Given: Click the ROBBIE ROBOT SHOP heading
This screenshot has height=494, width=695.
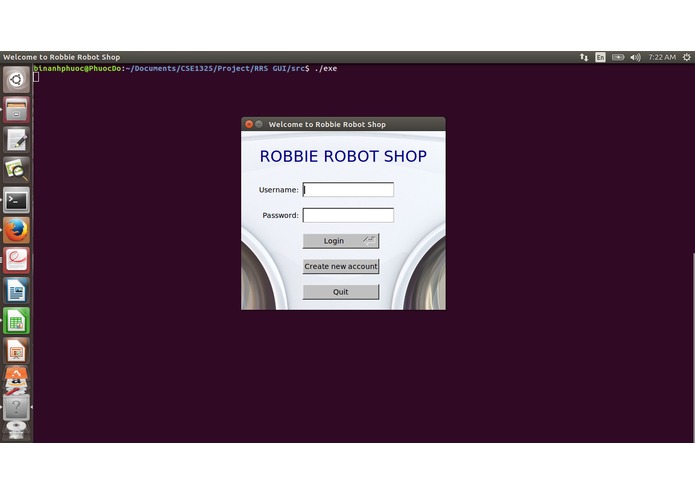Looking at the screenshot, I should tap(343, 156).
